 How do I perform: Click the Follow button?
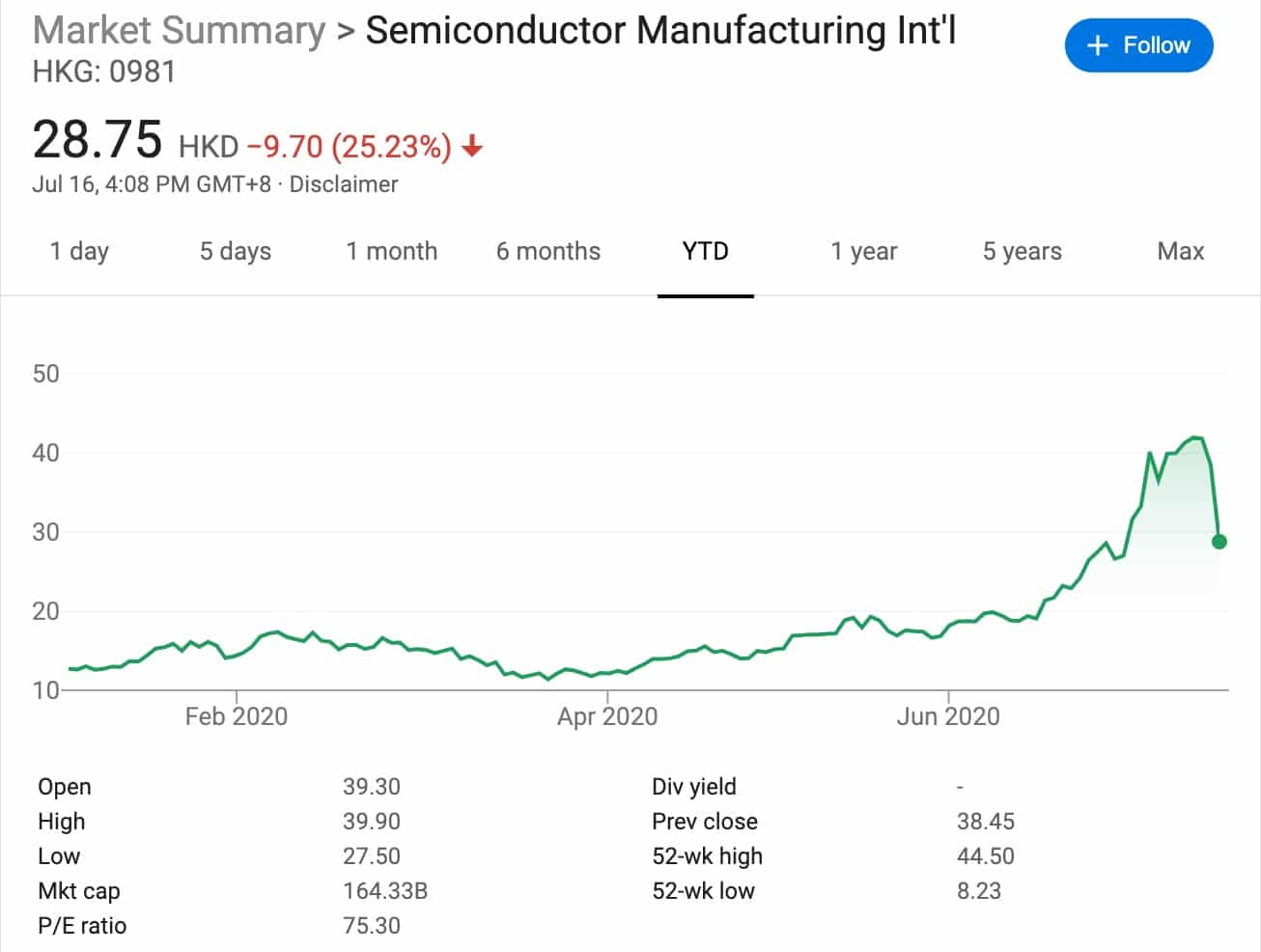(1138, 44)
